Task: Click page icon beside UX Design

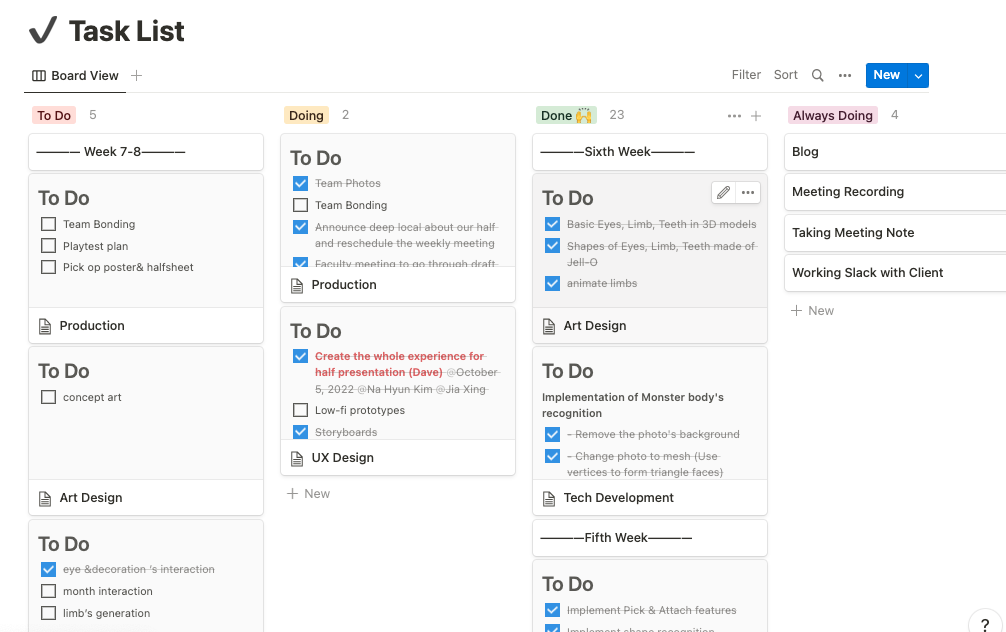Action: (x=297, y=458)
